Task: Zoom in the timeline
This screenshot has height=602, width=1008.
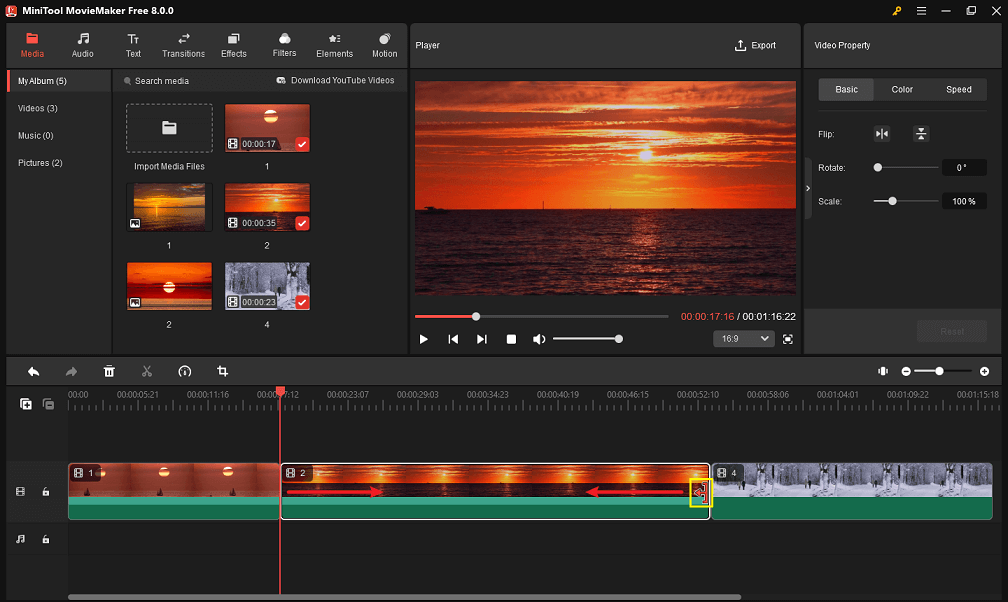Action: pyautogui.click(x=984, y=371)
